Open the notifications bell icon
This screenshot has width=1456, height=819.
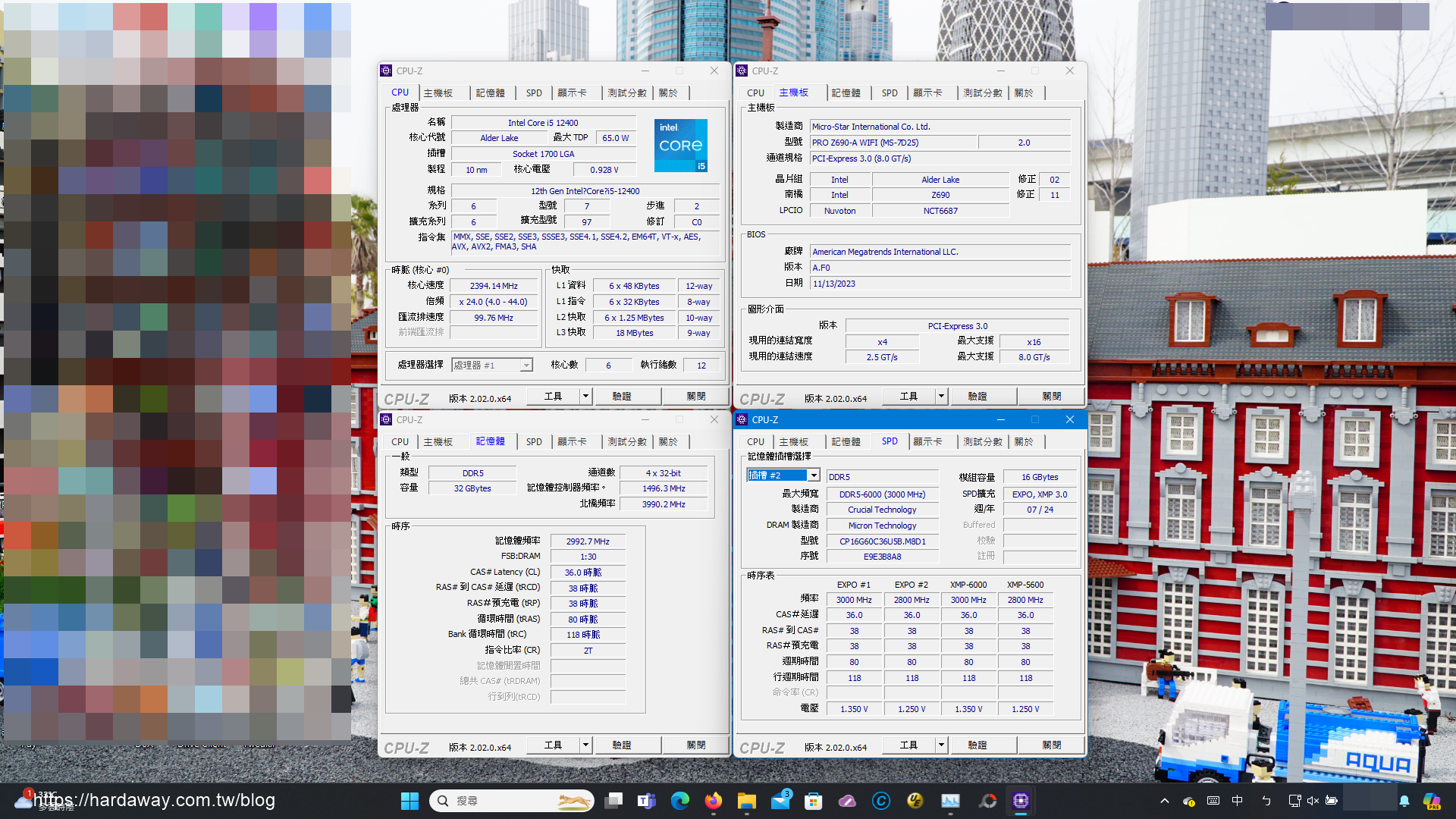coord(1404,801)
